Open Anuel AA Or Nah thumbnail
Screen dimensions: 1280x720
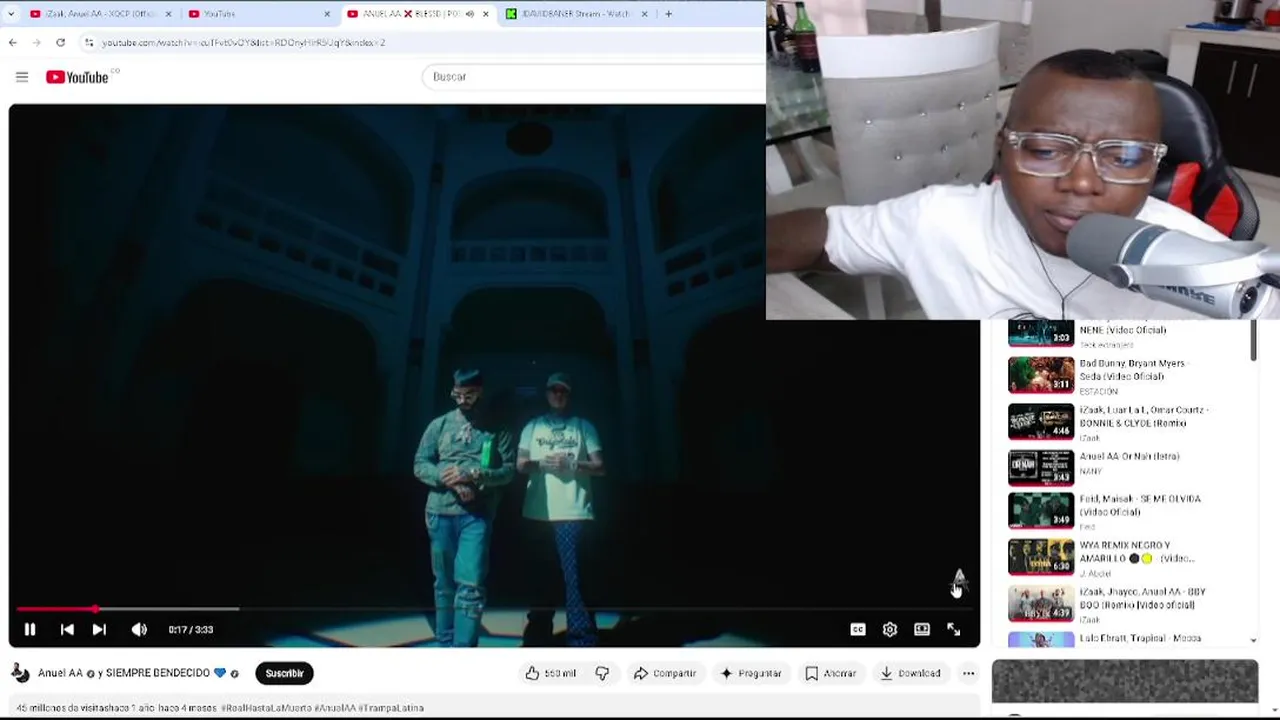pos(1041,468)
